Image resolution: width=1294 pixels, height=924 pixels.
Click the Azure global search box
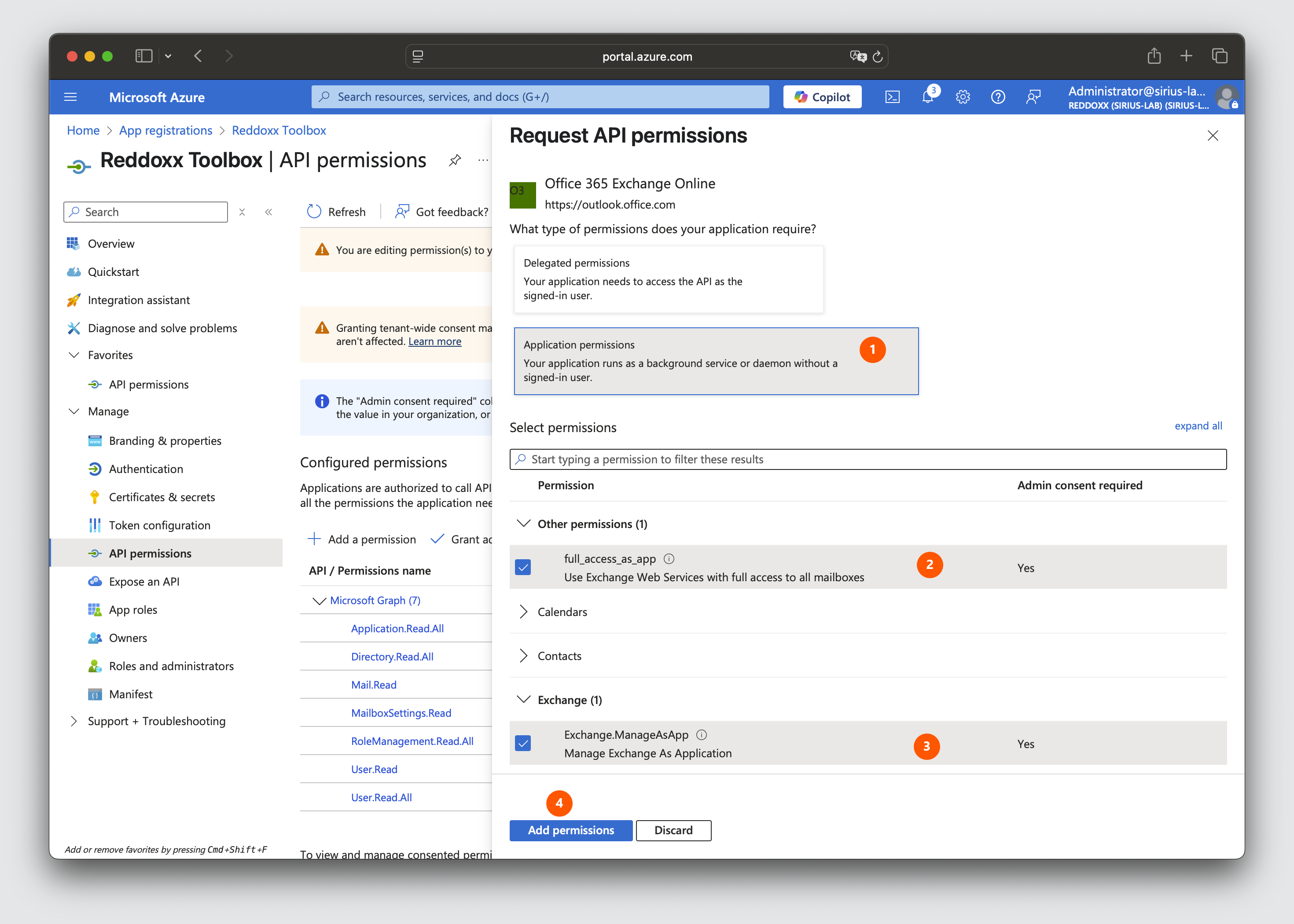point(540,97)
